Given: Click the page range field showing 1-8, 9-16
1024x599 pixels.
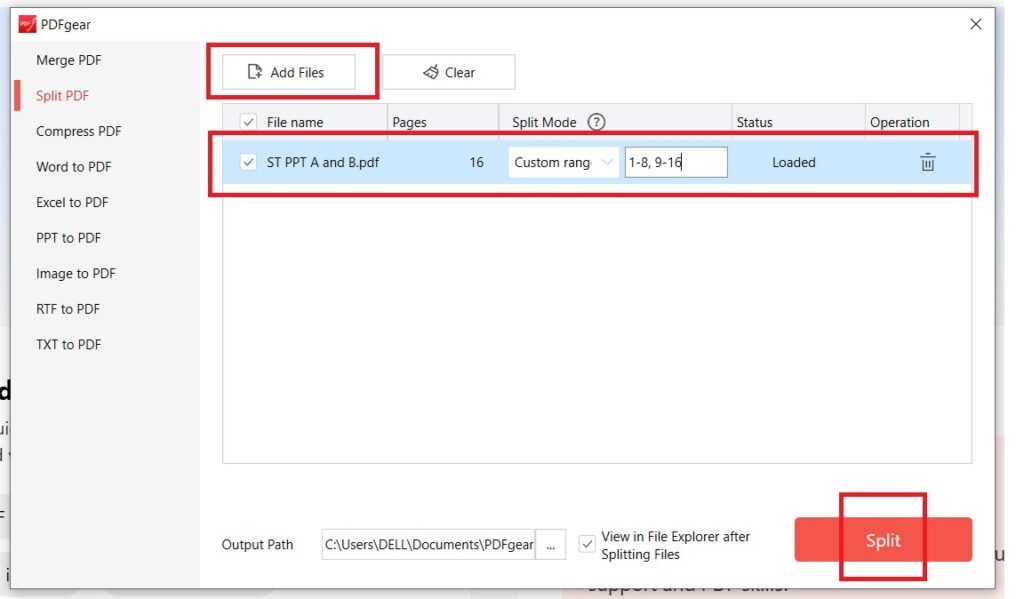Looking at the screenshot, I should click(676, 162).
